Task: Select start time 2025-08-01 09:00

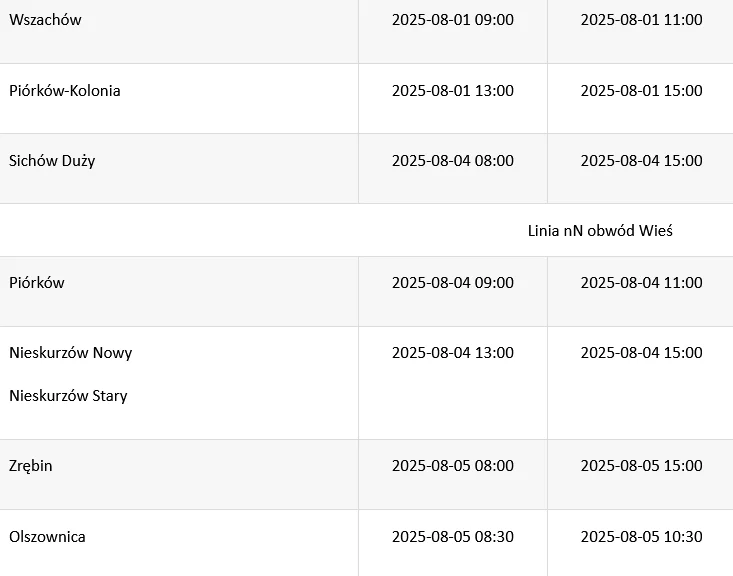Action: [453, 20]
